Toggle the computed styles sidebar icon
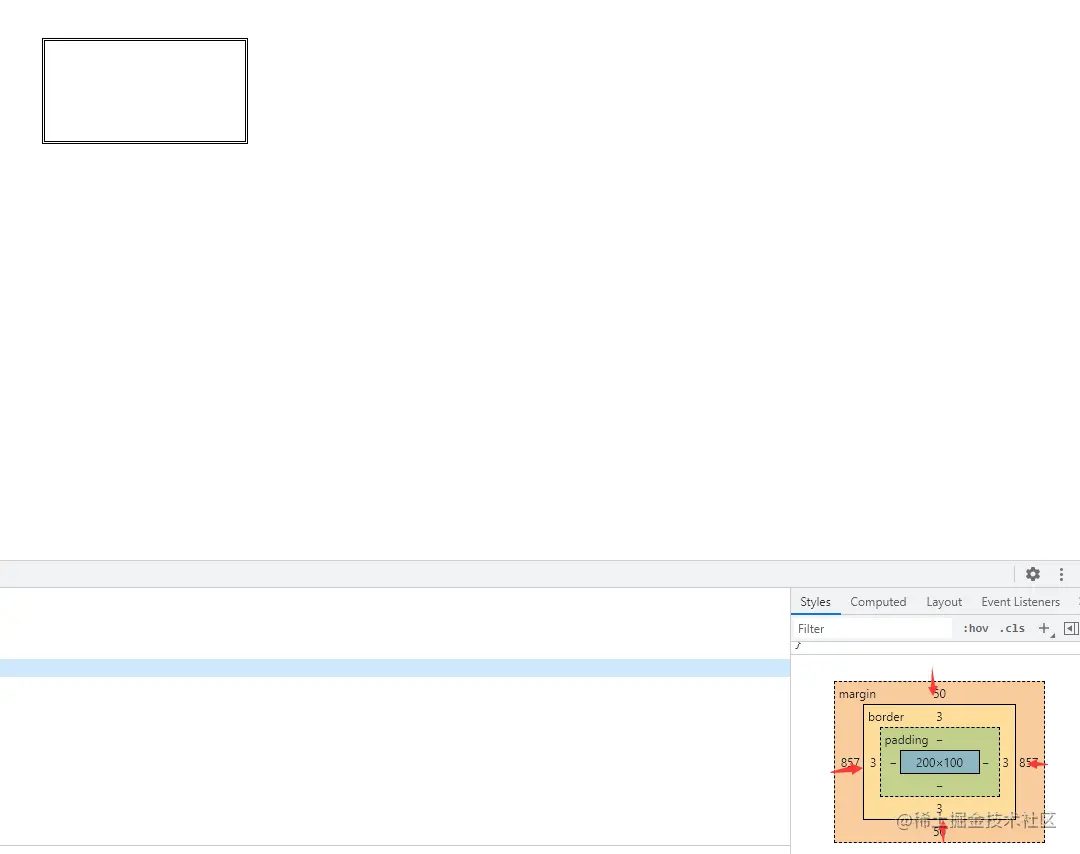 click(1071, 628)
